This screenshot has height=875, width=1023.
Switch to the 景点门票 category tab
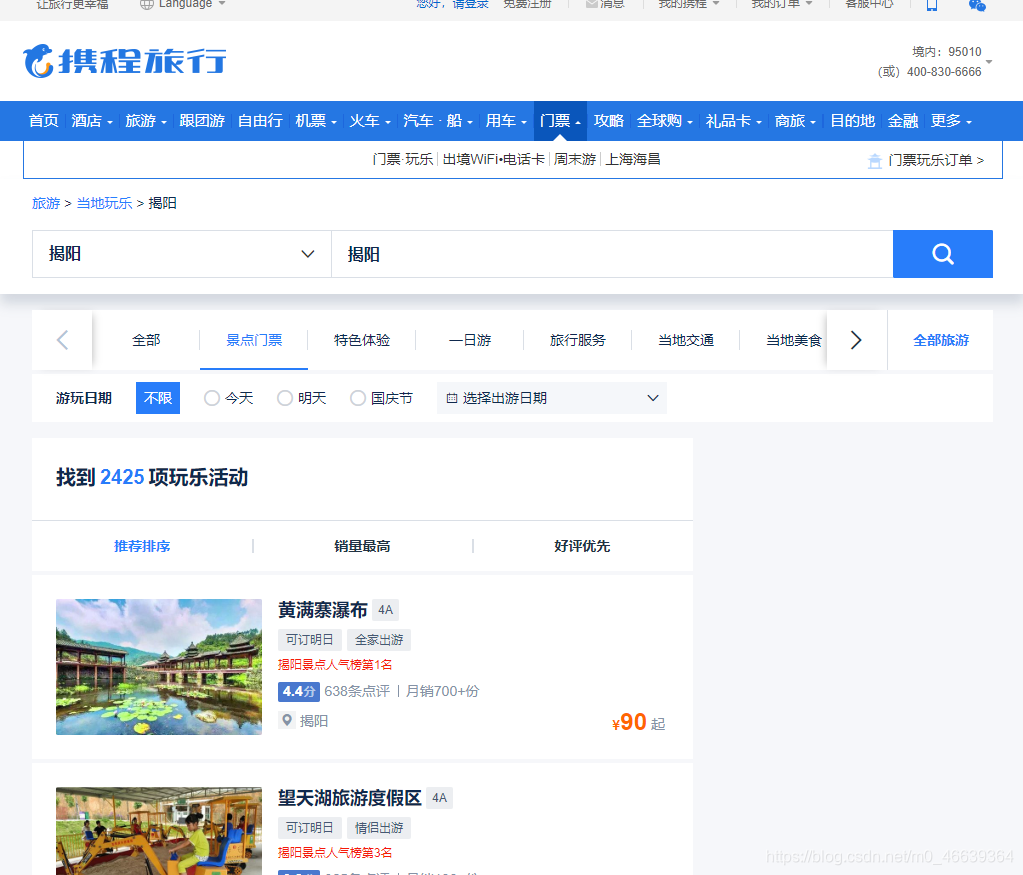[x=254, y=340]
